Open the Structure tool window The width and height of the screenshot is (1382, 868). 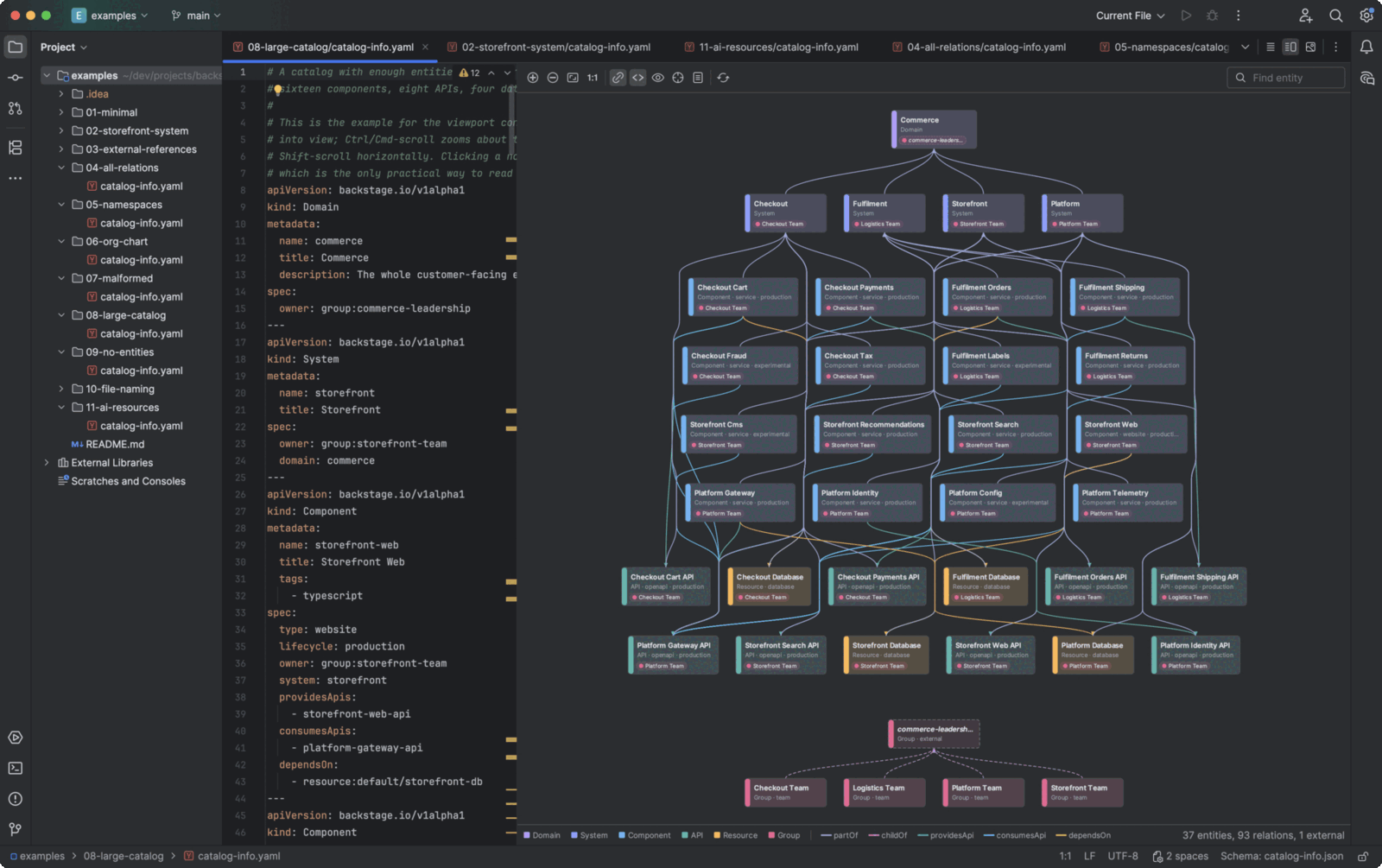16,148
